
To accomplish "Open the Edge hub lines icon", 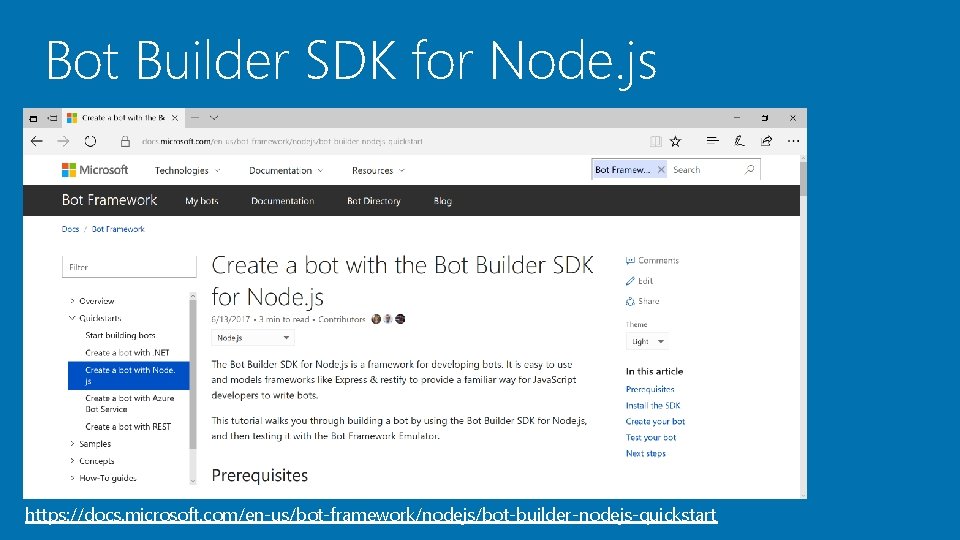I will [712, 141].
